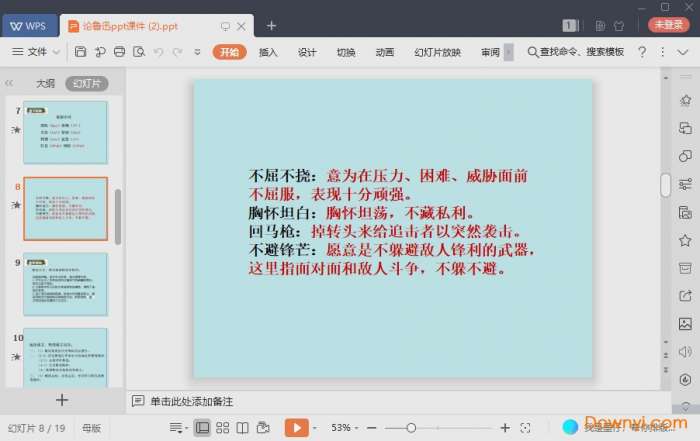The width and height of the screenshot is (700, 441).
Task: Switch to the 幻灯片 panel tab
Action: [87, 83]
